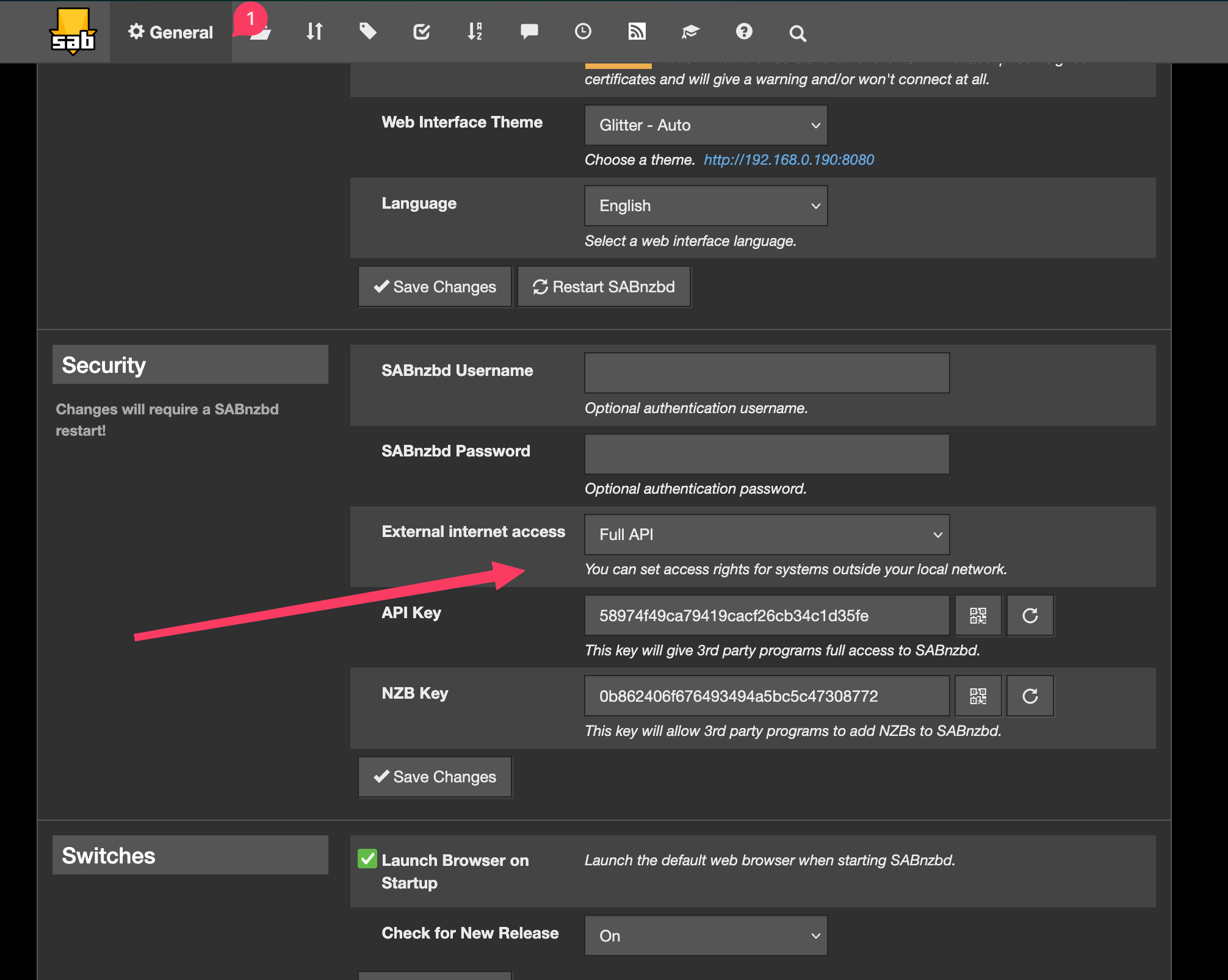Open the RSS feed icon tab
The width and height of the screenshot is (1228, 980).
[x=637, y=31]
